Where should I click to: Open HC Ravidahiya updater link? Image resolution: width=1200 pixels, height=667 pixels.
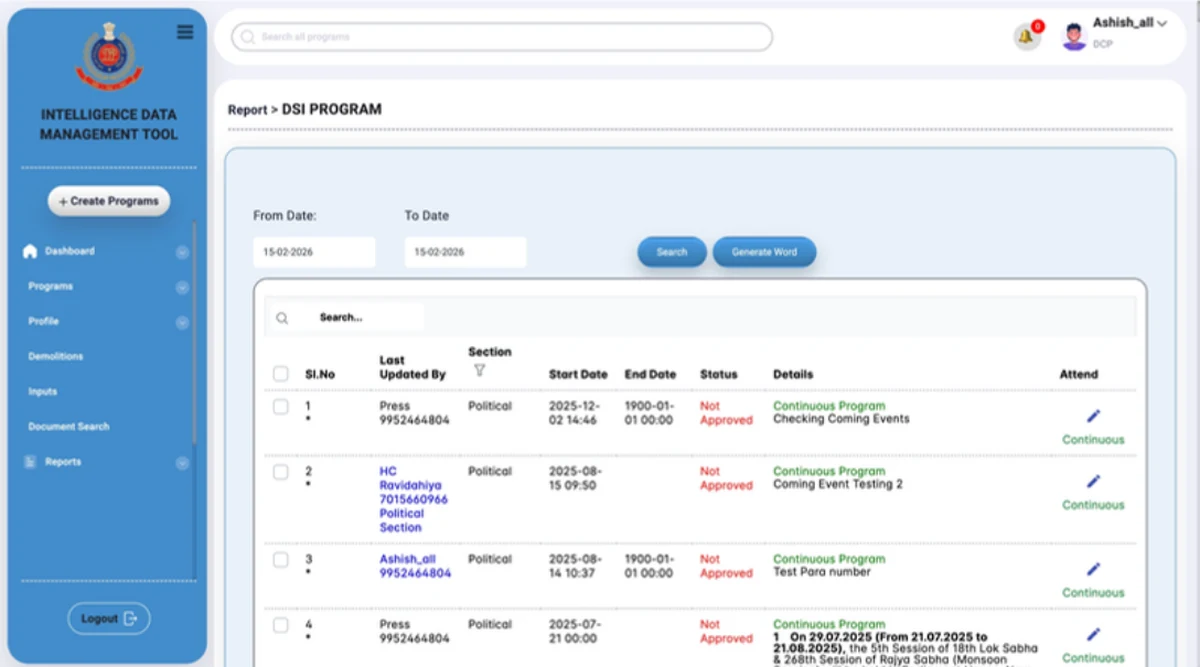point(414,499)
